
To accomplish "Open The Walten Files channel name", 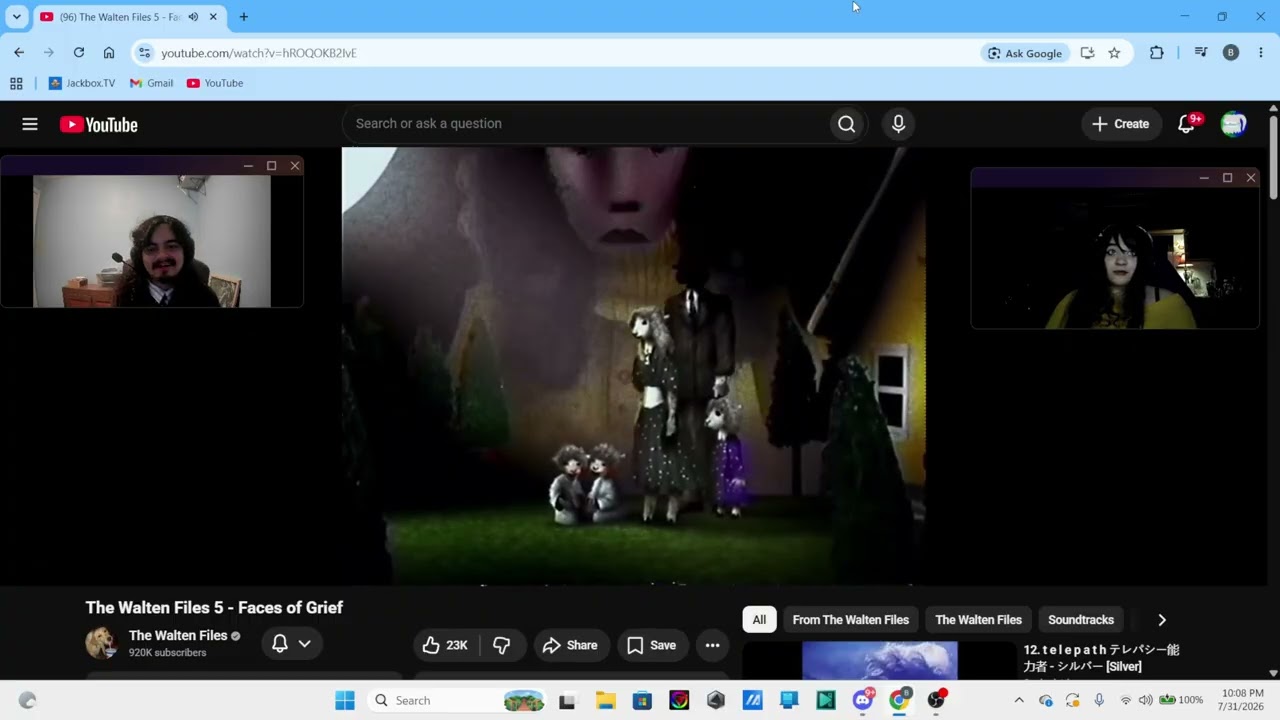I will coord(178,636).
